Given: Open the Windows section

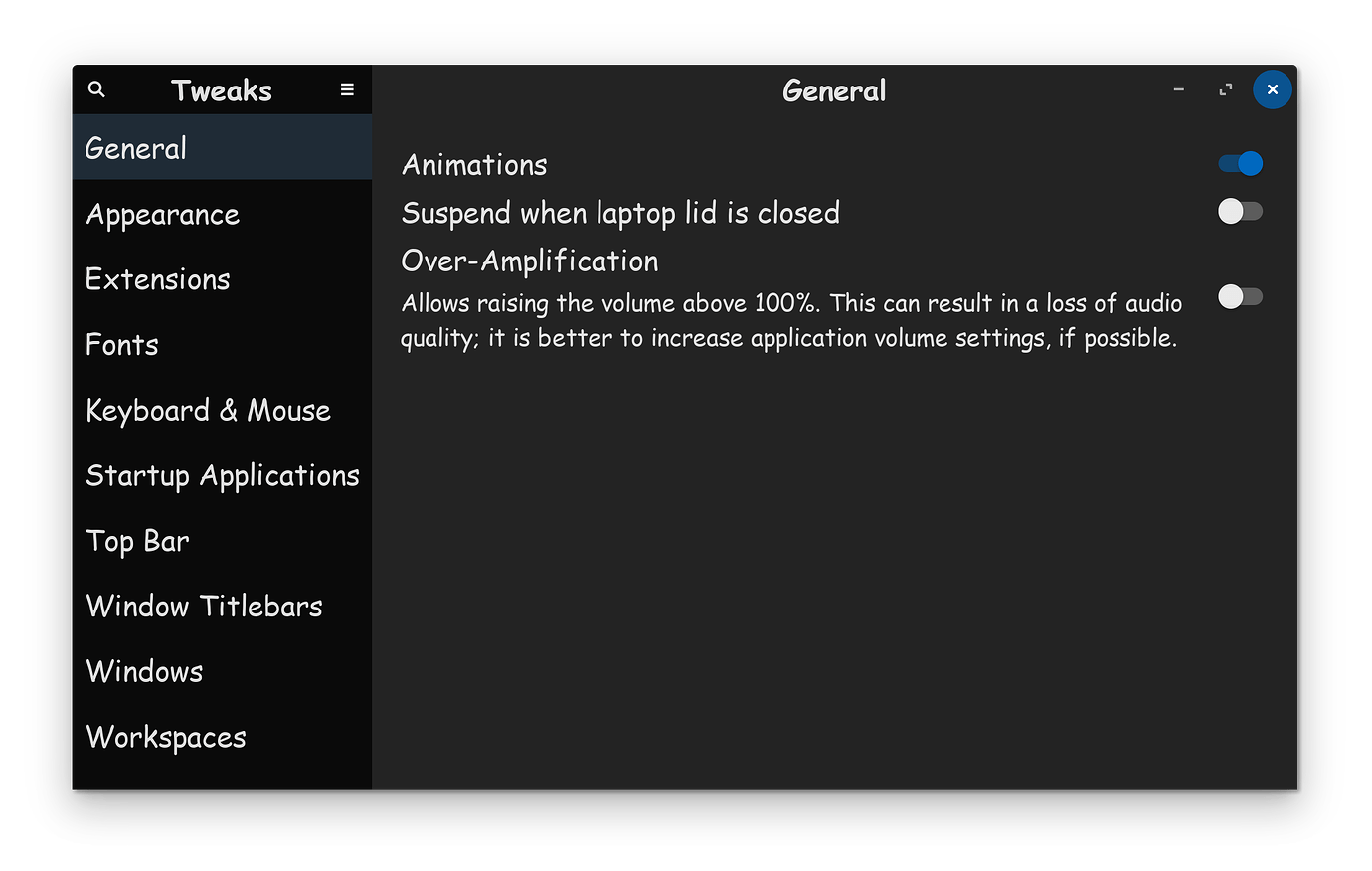Looking at the screenshot, I should point(144,671).
